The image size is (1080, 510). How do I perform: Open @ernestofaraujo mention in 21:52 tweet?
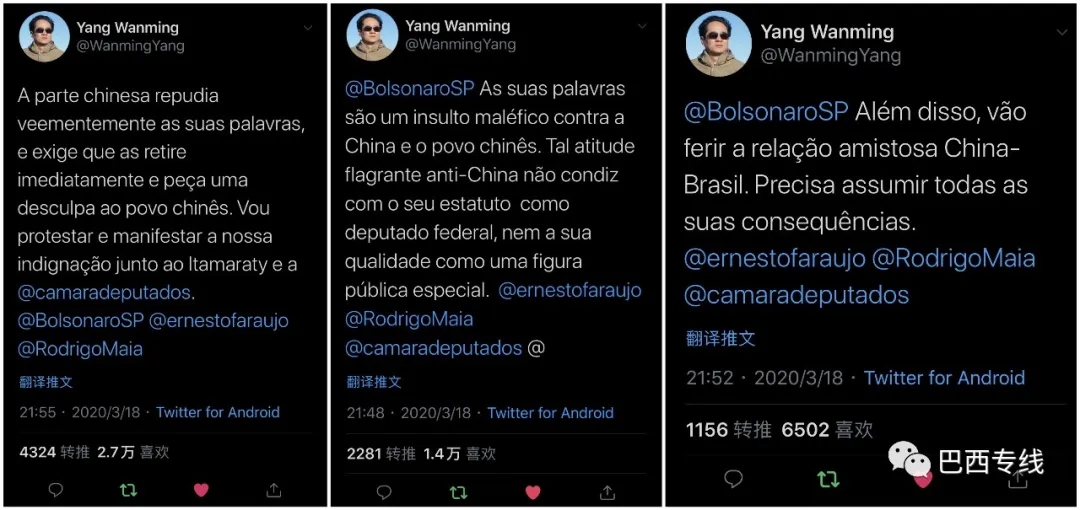(x=772, y=258)
